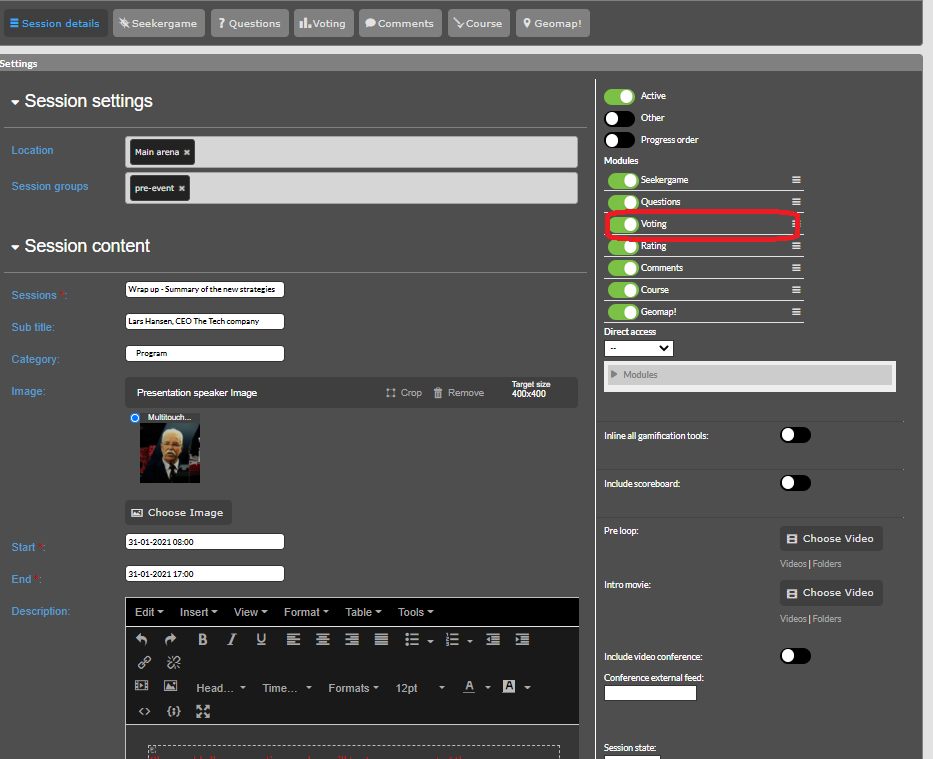Insert a link using the chain icon

click(144, 662)
